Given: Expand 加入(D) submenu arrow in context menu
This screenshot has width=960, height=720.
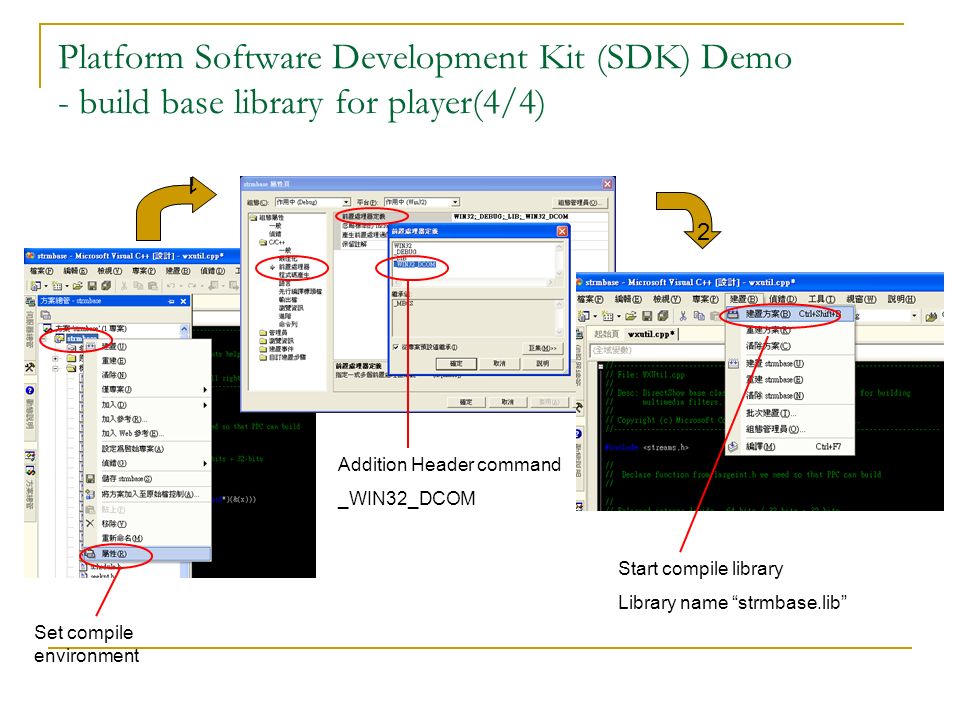Looking at the screenshot, I should tap(205, 405).
